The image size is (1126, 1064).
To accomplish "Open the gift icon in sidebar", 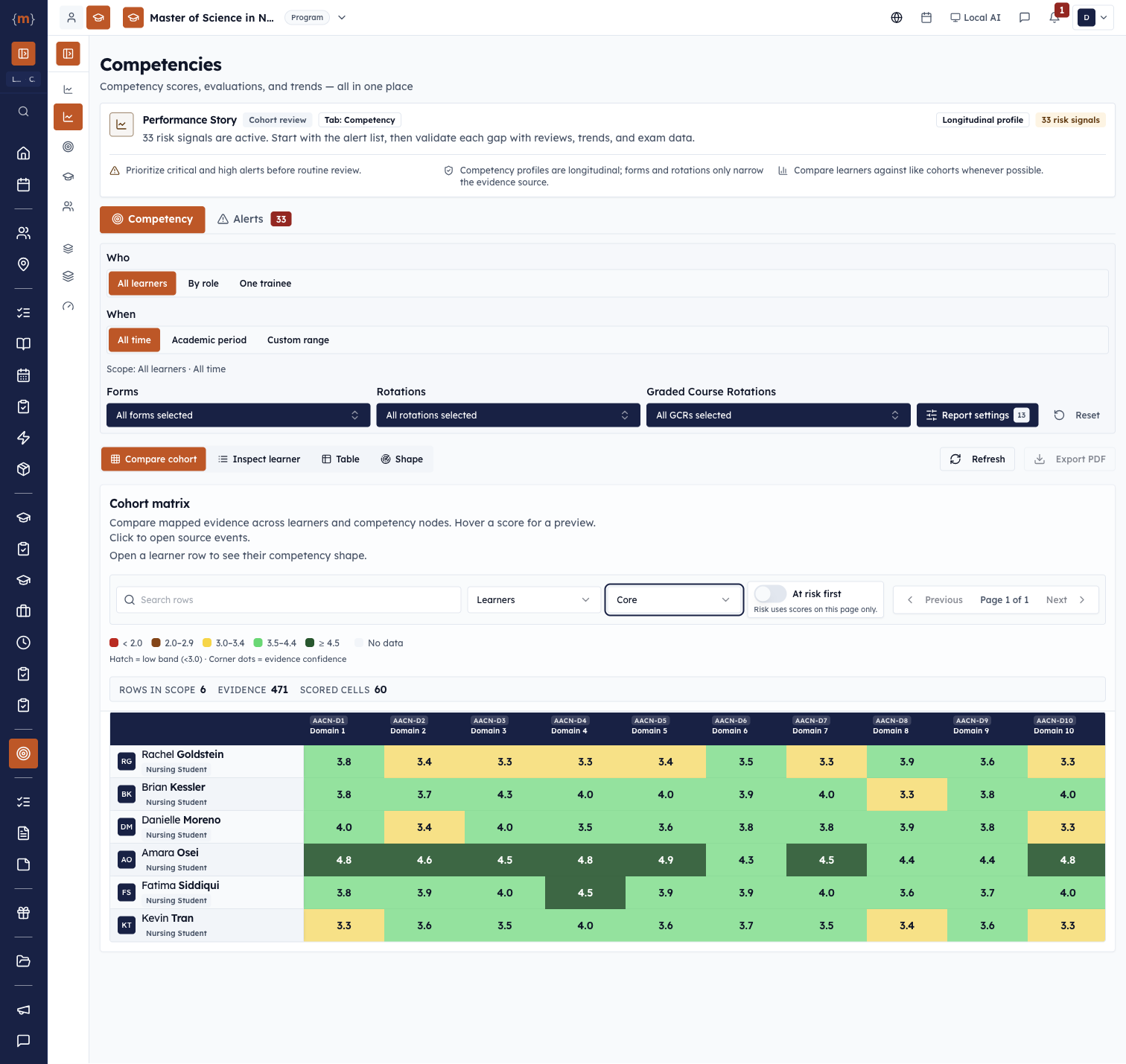I will click(24, 913).
